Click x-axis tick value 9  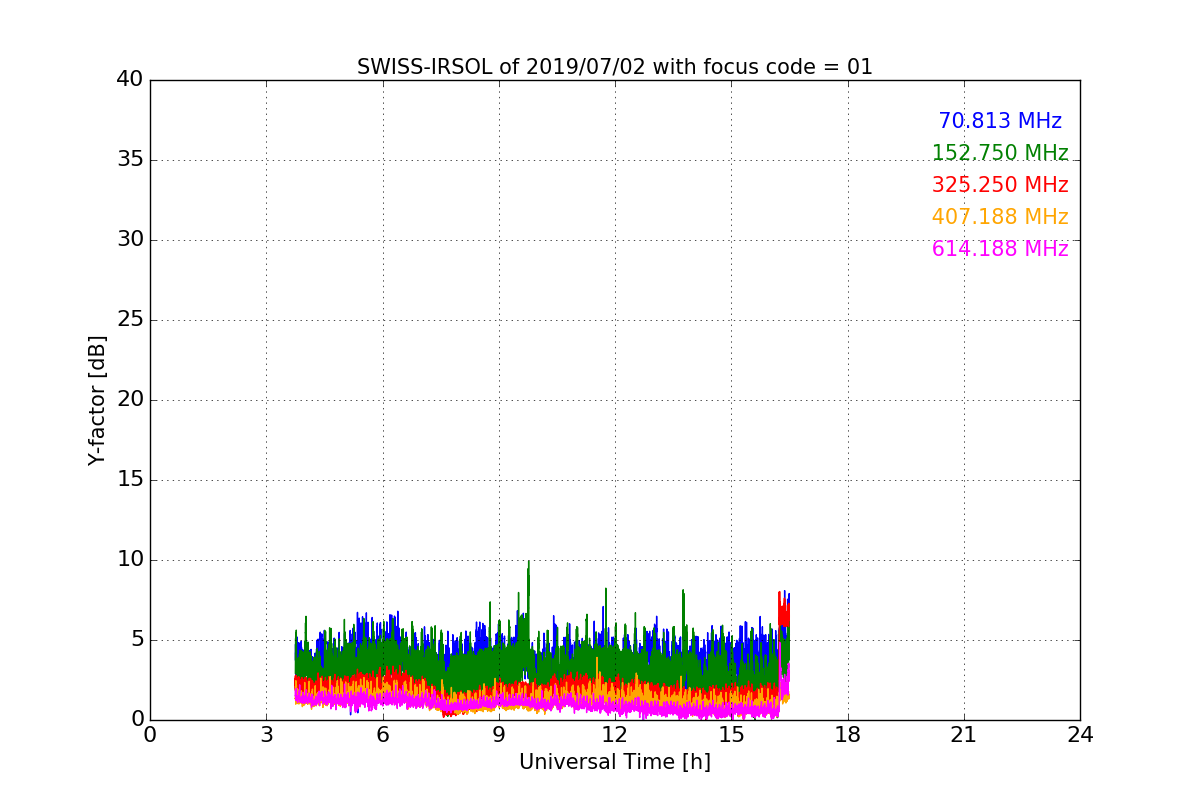[x=499, y=735]
